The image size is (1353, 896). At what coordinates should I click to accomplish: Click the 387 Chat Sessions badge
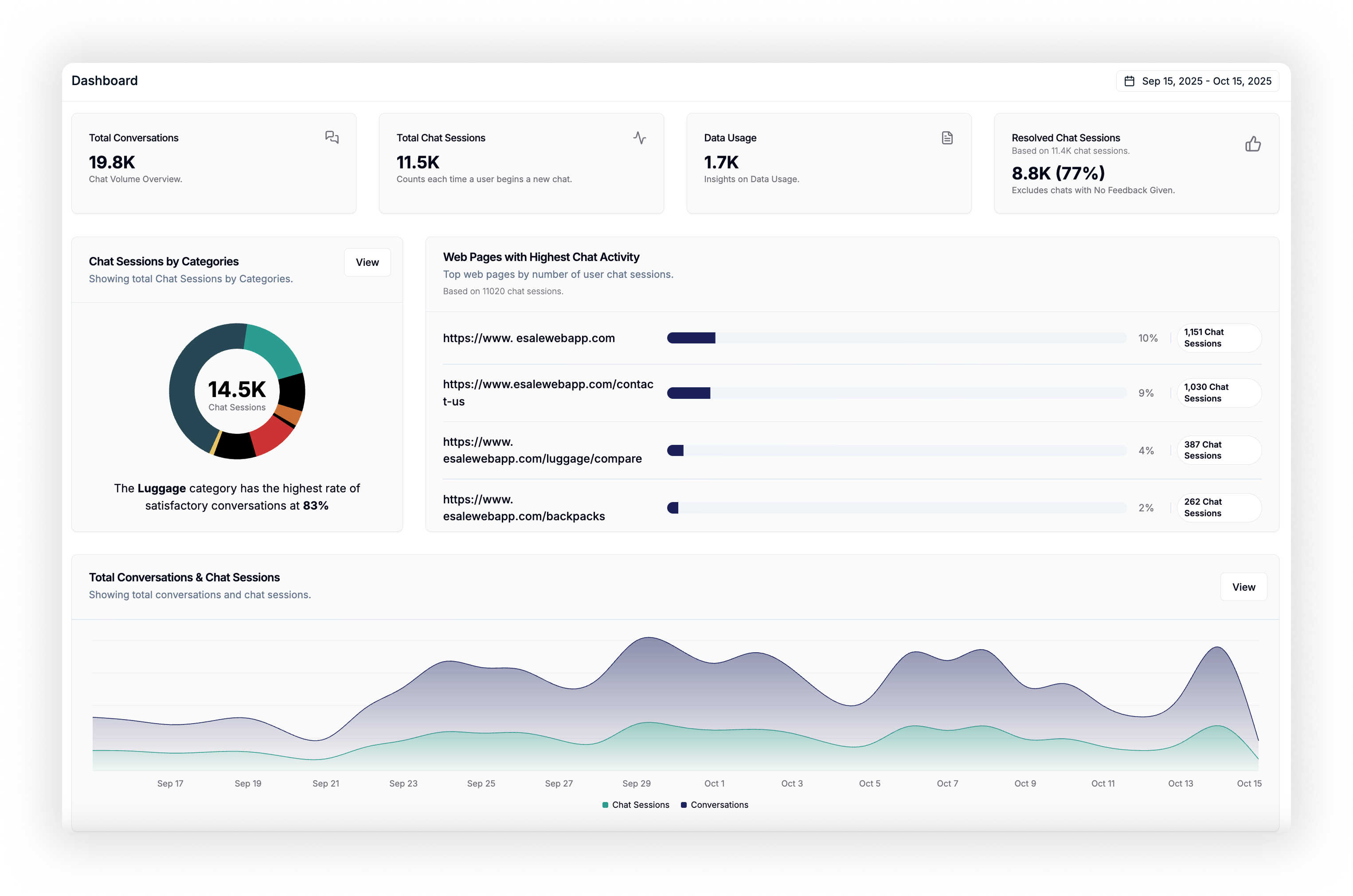[1219, 450]
